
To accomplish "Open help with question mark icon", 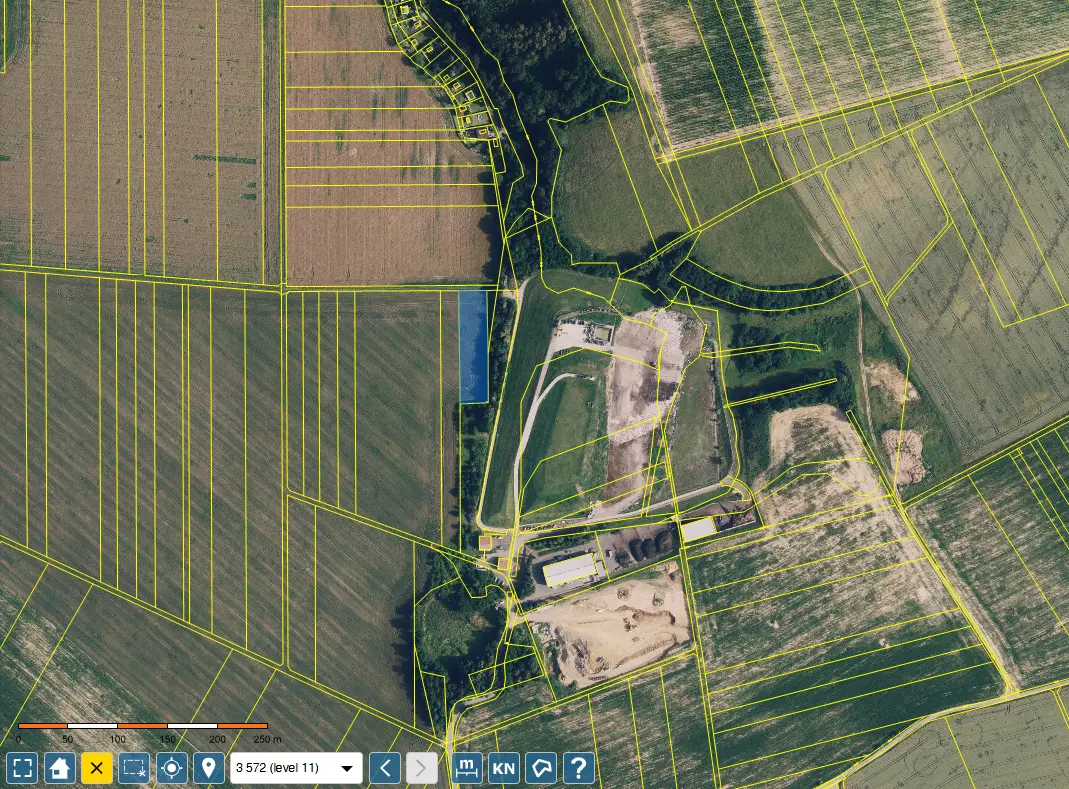I will pyautogui.click(x=579, y=768).
